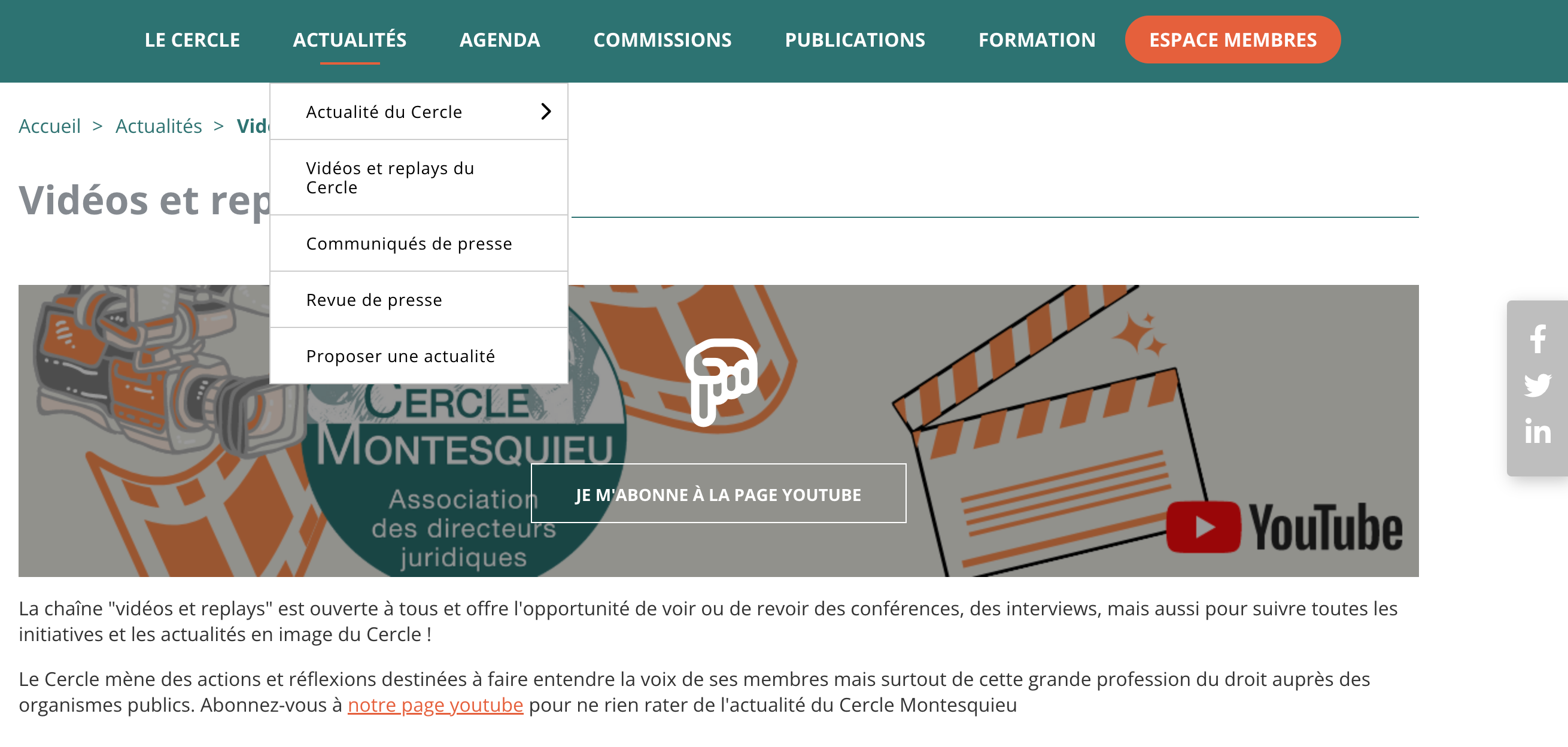Image resolution: width=1568 pixels, height=747 pixels.
Task: Click the YouTube logo on banner
Action: pos(1284,527)
